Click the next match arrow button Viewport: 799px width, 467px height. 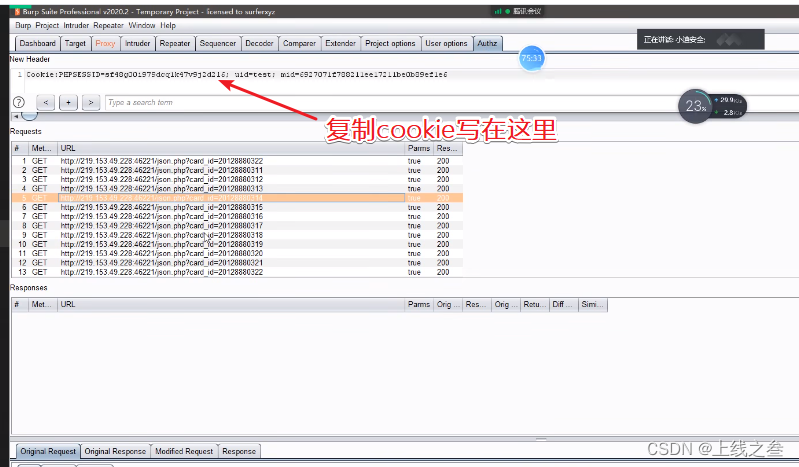tap(91, 102)
